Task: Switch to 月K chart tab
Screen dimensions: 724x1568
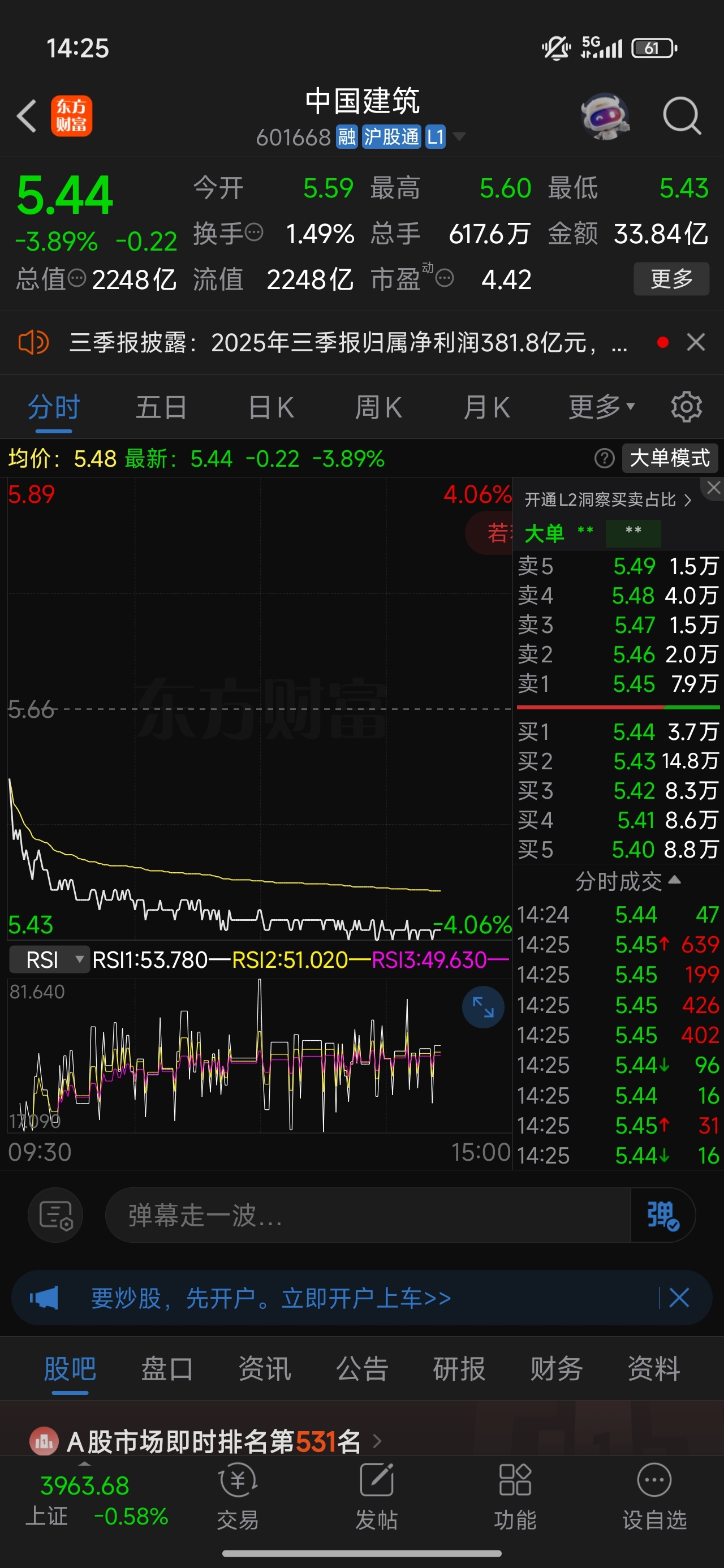Action: pyautogui.click(x=486, y=408)
